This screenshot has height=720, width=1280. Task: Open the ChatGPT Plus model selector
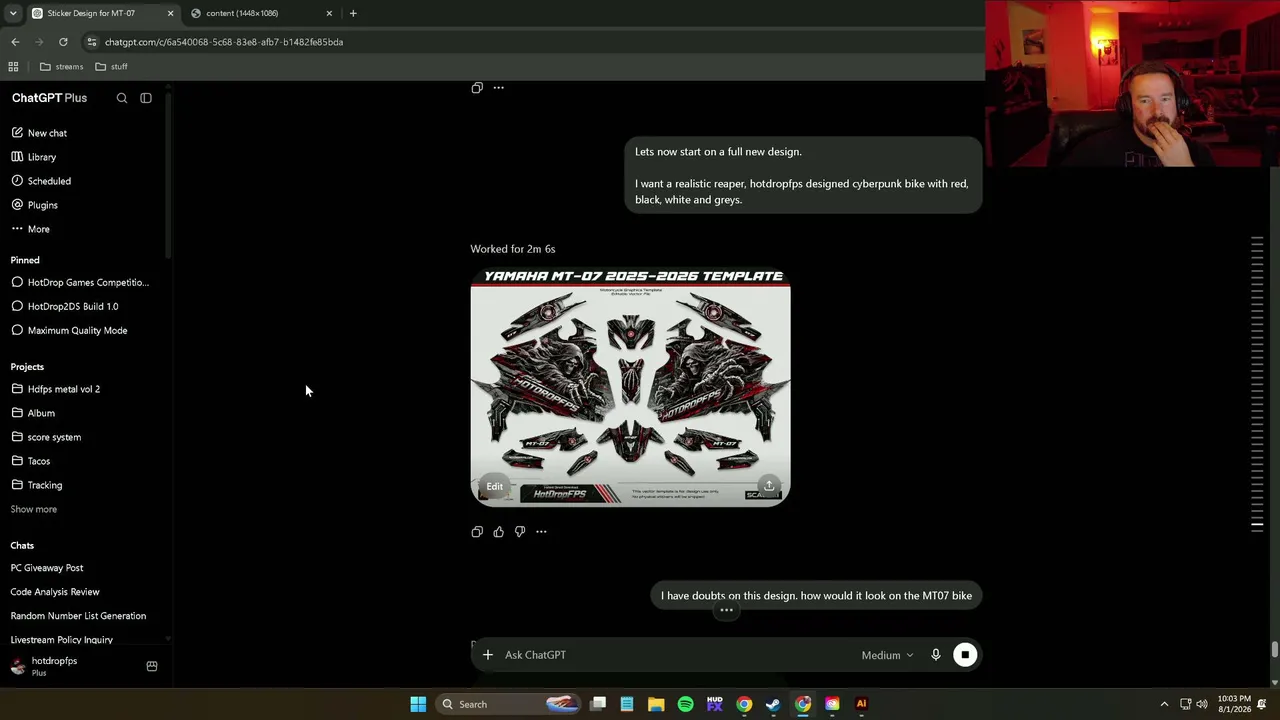[49, 98]
